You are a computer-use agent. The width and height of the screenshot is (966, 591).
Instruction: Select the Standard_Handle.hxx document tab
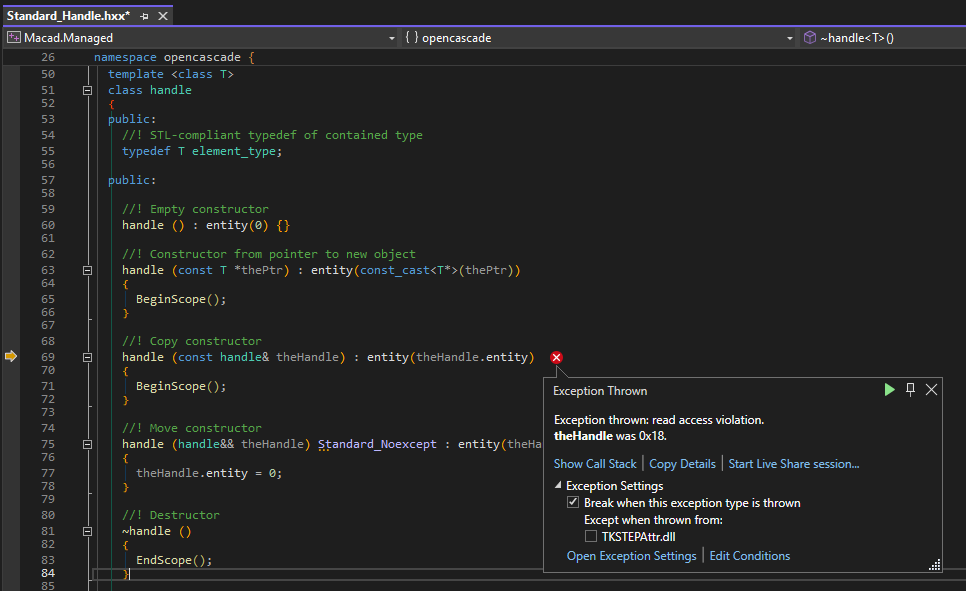tap(68, 17)
